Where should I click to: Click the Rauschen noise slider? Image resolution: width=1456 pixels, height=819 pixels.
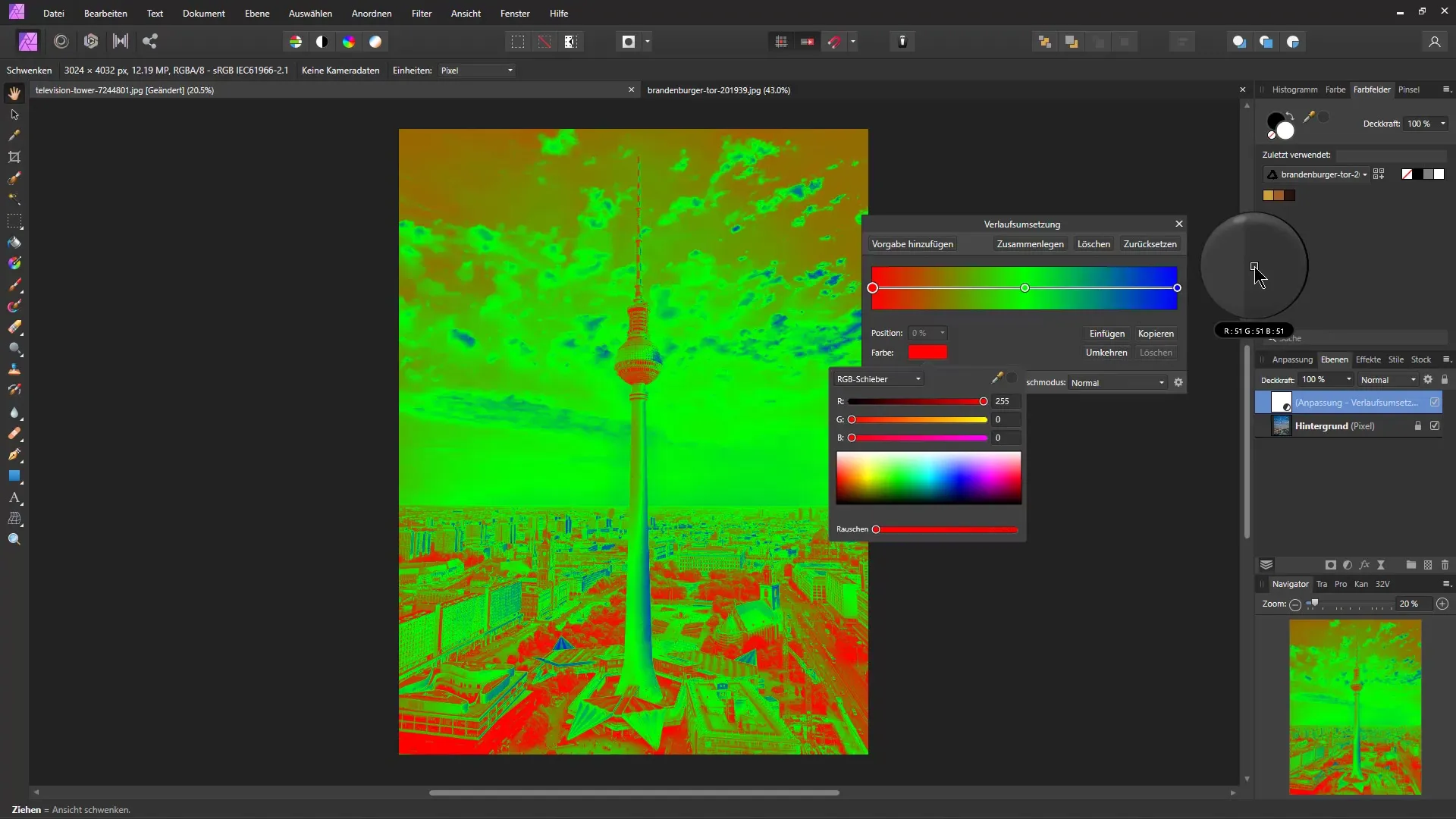[946, 529]
